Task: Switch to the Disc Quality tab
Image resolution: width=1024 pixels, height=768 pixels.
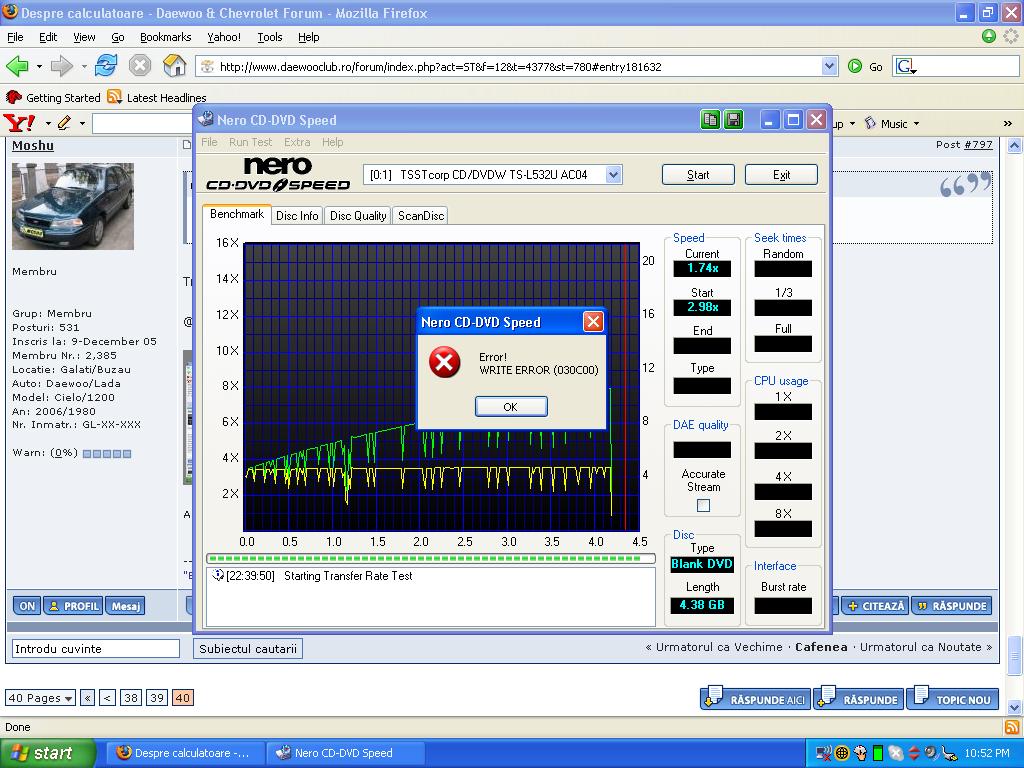Action: (358, 215)
